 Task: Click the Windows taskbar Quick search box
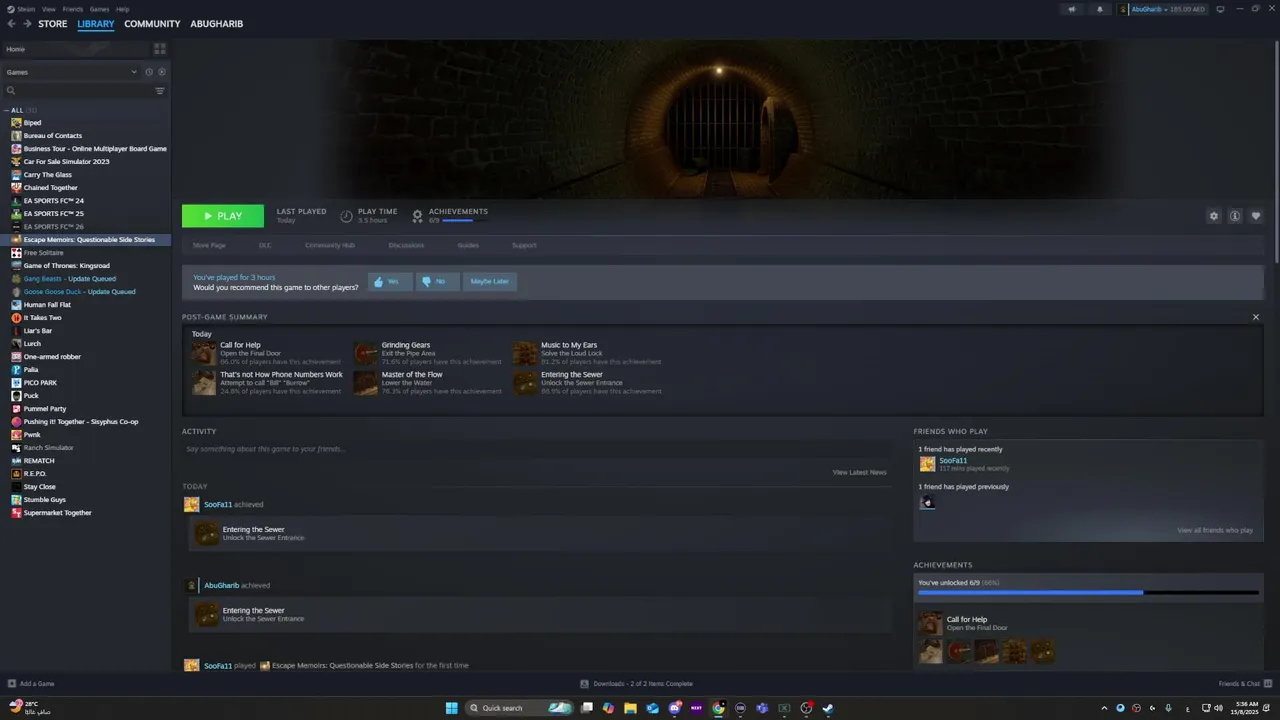tap(520, 708)
